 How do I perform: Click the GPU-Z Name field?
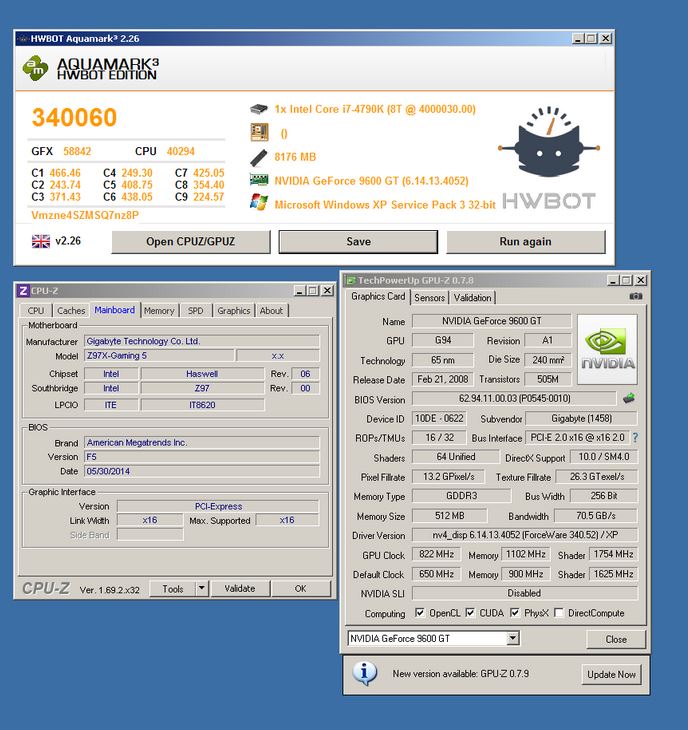[492, 321]
